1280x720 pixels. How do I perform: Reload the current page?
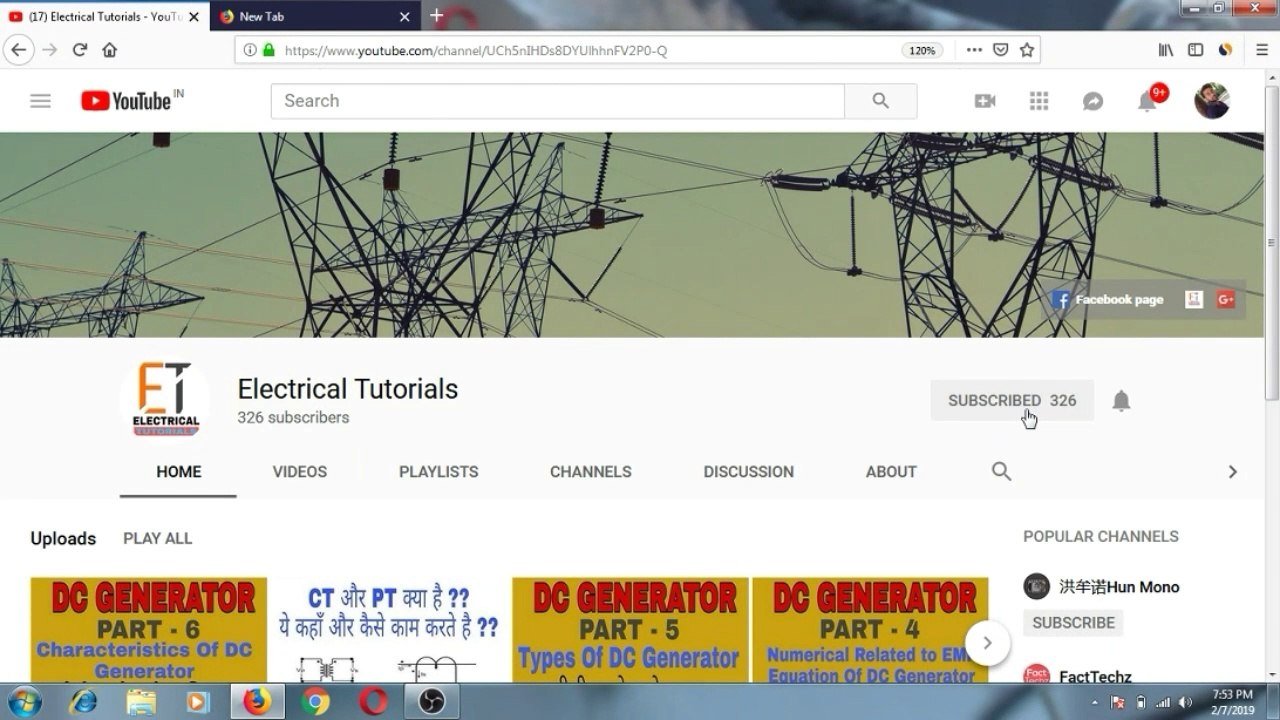pos(80,50)
